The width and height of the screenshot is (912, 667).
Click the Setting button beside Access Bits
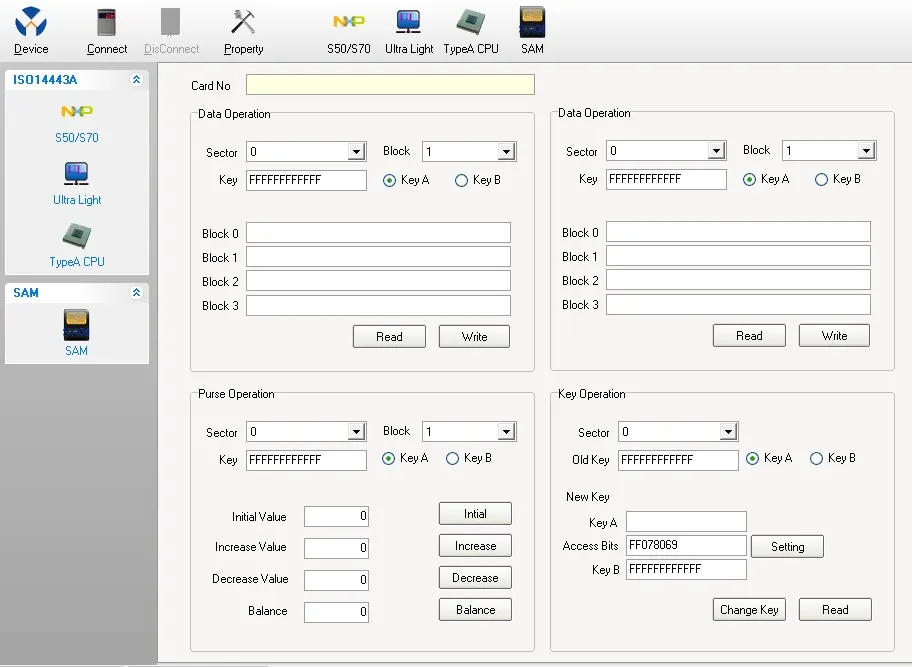pyautogui.click(x=787, y=547)
